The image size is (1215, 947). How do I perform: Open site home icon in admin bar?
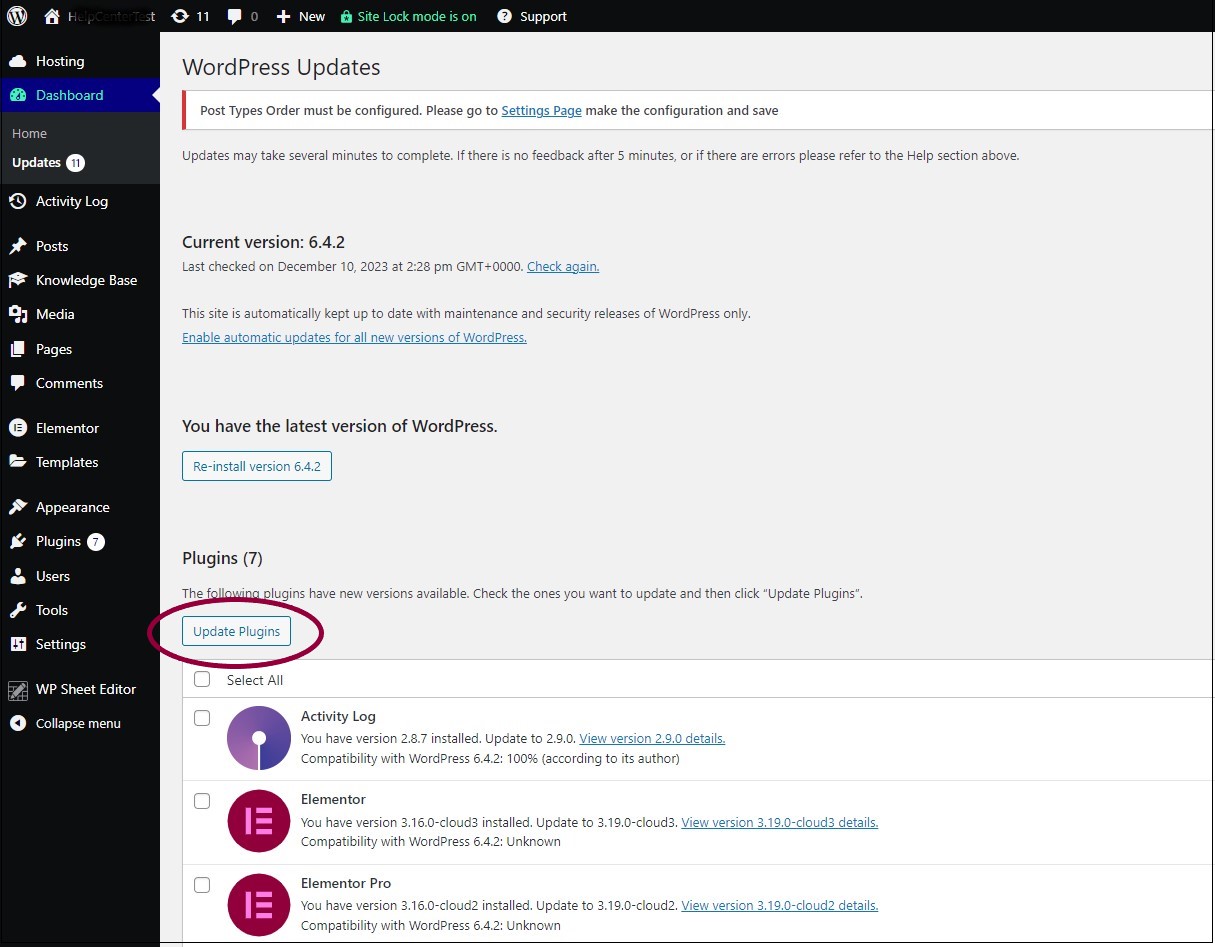[x=52, y=16]
